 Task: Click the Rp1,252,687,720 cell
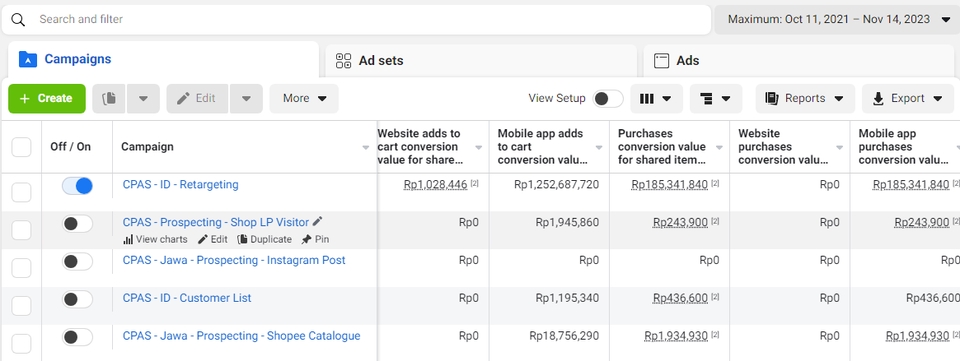[557, 184]
